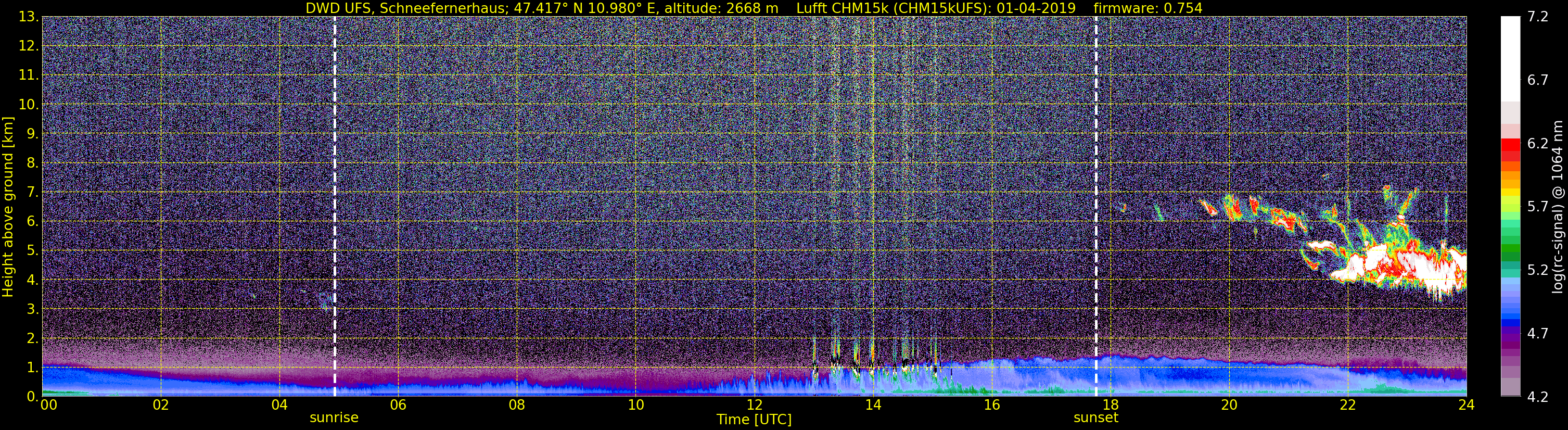Click height tick label '3.'

32,309
